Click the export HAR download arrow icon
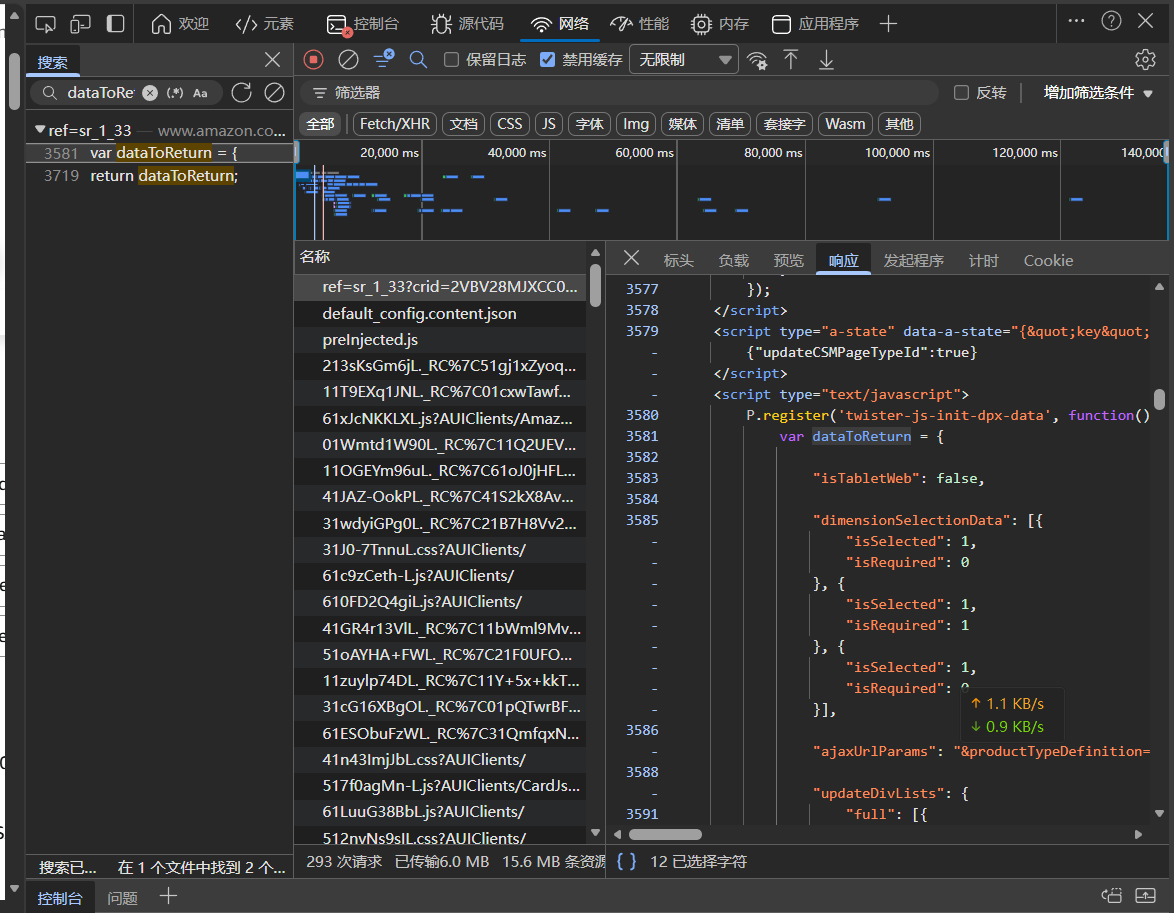 point(826,60)
